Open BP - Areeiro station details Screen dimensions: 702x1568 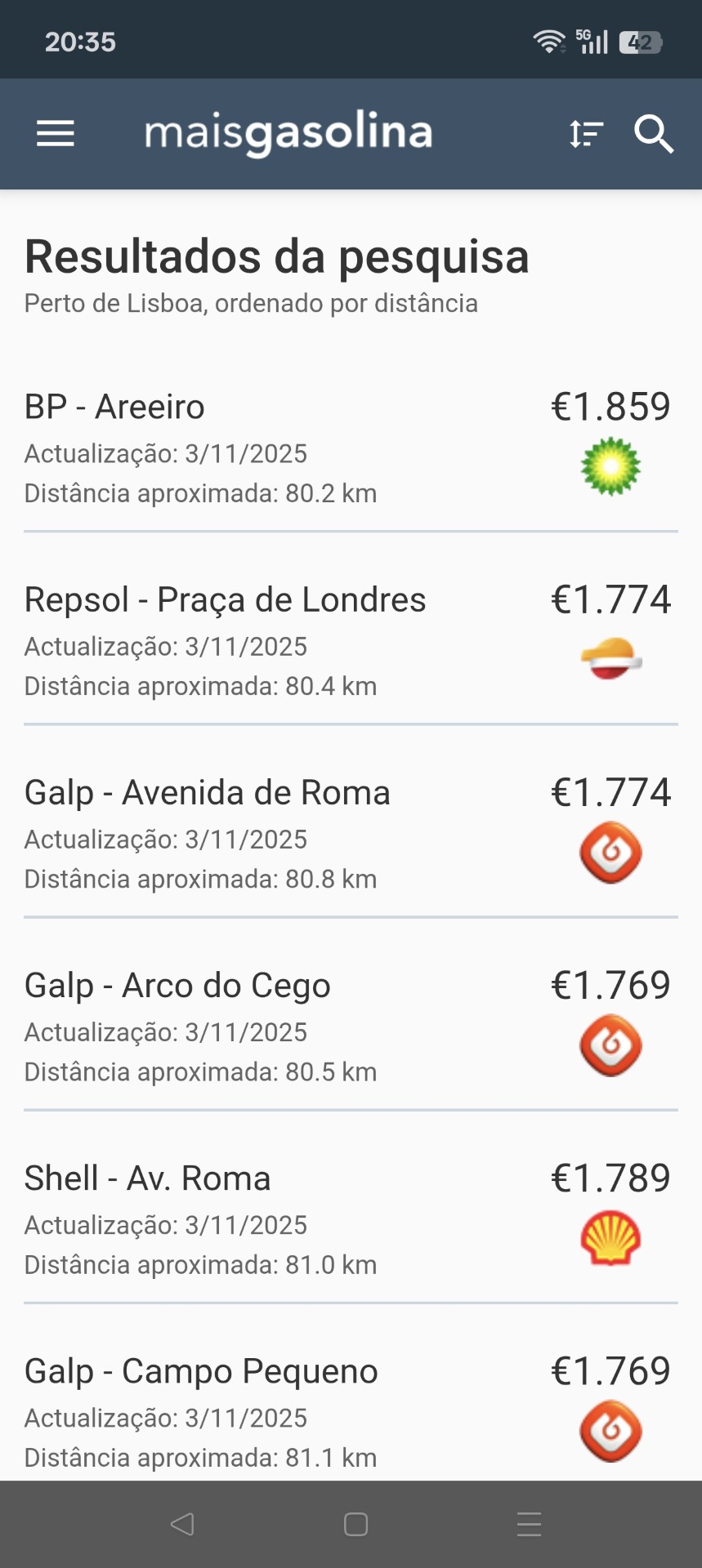(x=114, y=407)
